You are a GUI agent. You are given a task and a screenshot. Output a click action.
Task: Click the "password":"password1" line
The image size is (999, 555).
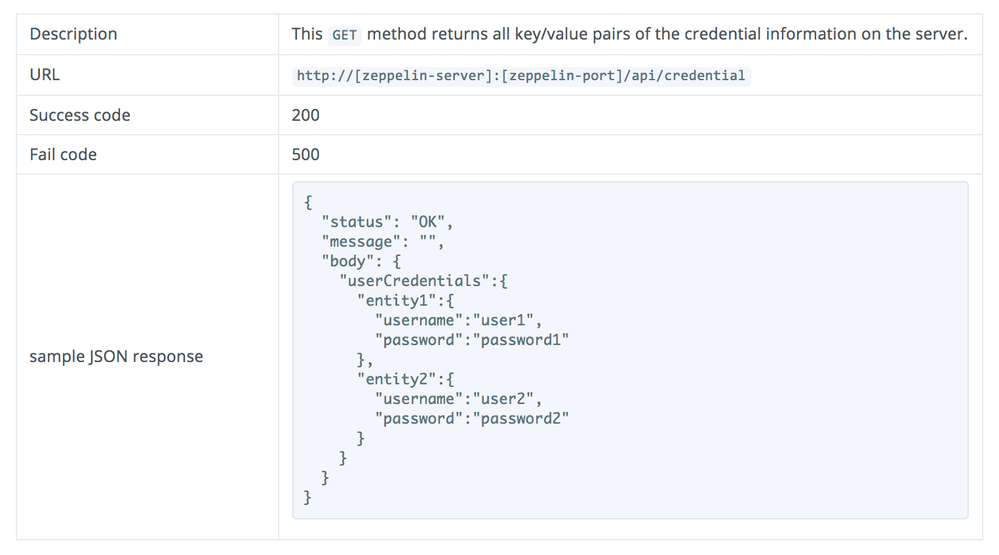pos(471,340)
